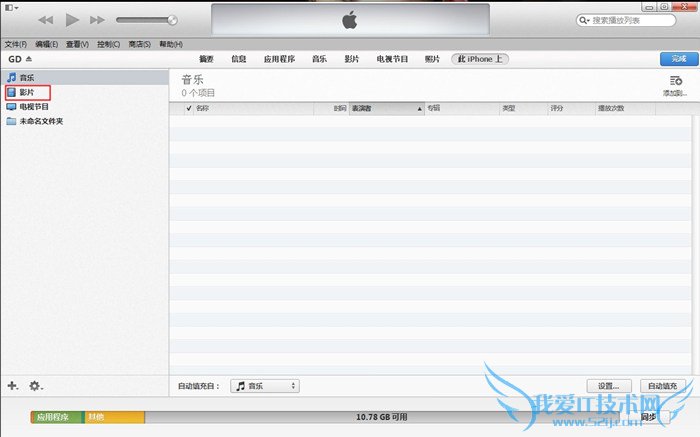This screenshot has width=700, height=437.
Task: Click the fast forward next track button
Action: pyautogui.click(x=97, y=20)
